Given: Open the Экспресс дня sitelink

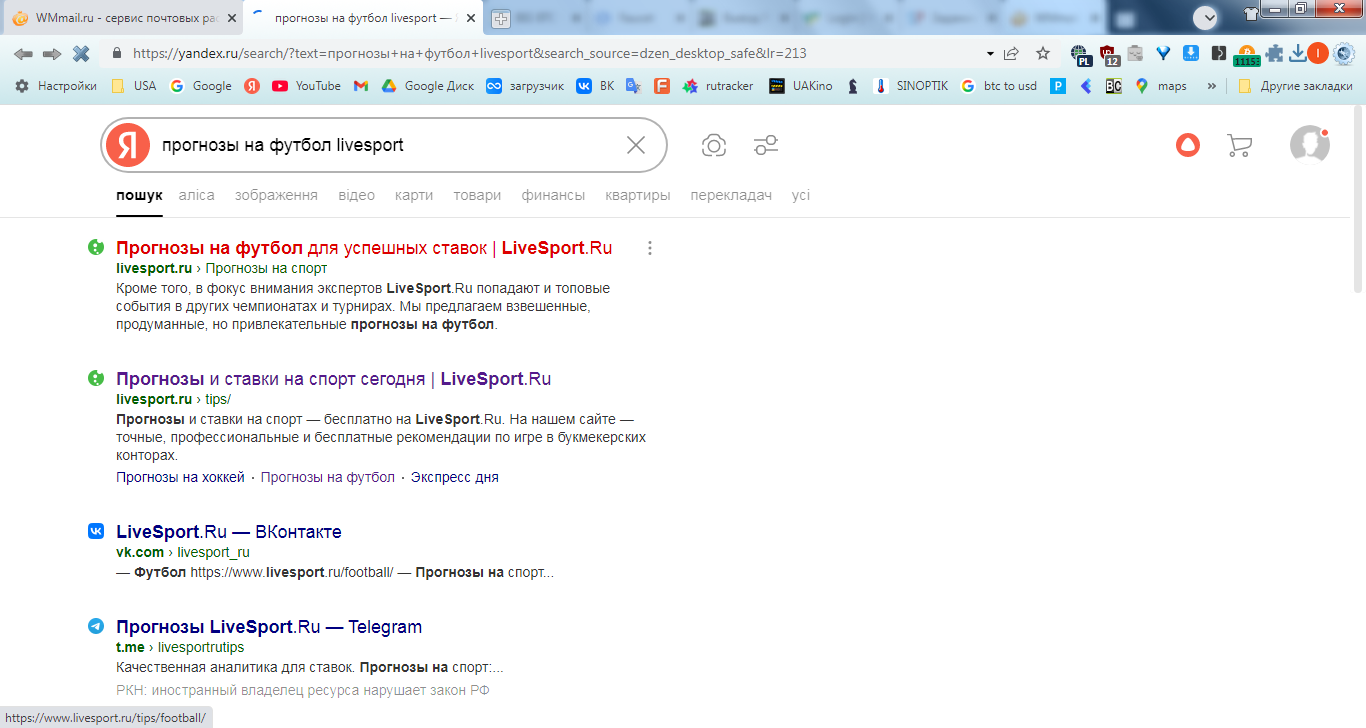Looking at the screenshot, I should (x=455, y=477).
